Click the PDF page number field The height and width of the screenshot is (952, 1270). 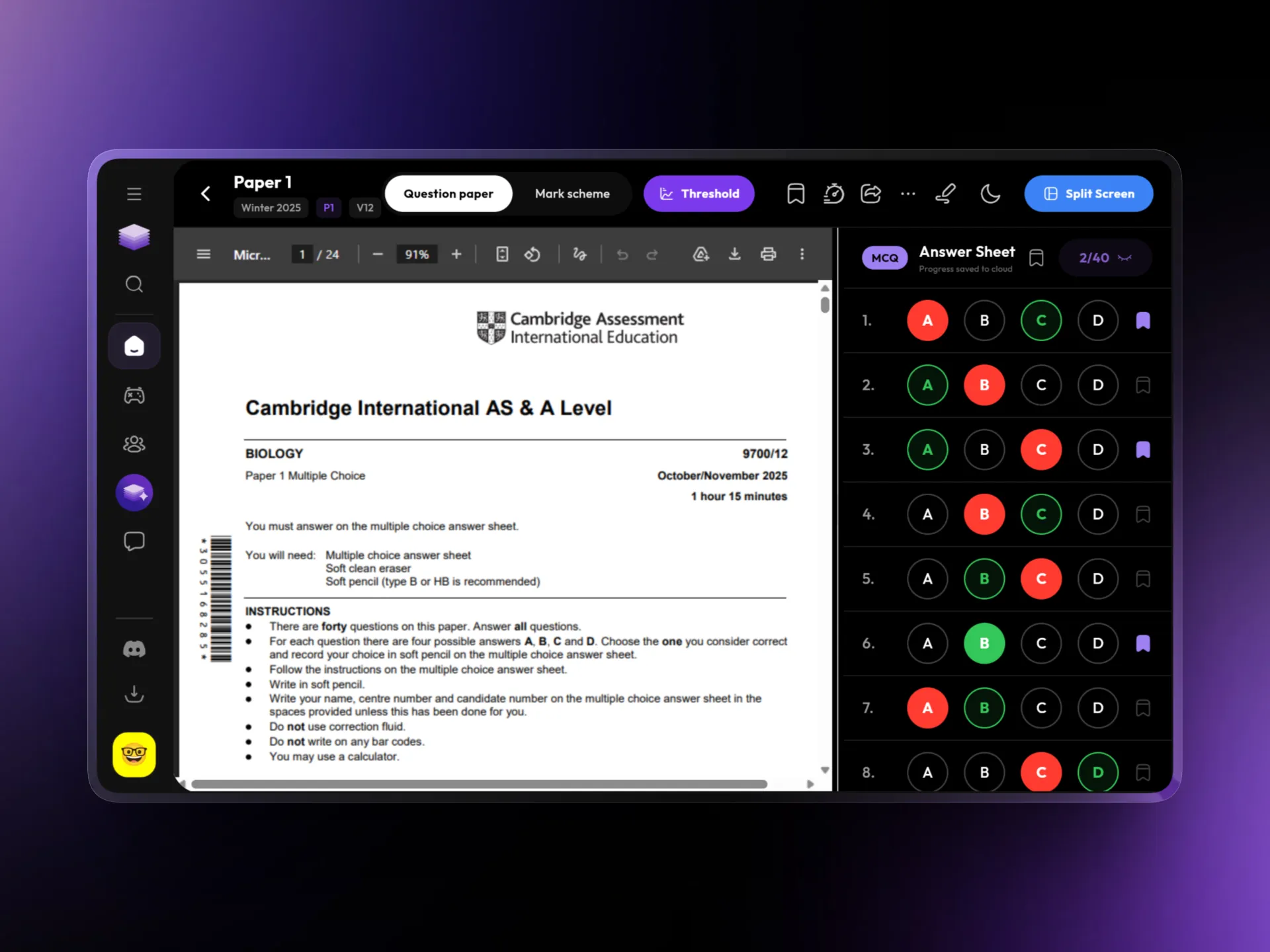click(302, 255)
